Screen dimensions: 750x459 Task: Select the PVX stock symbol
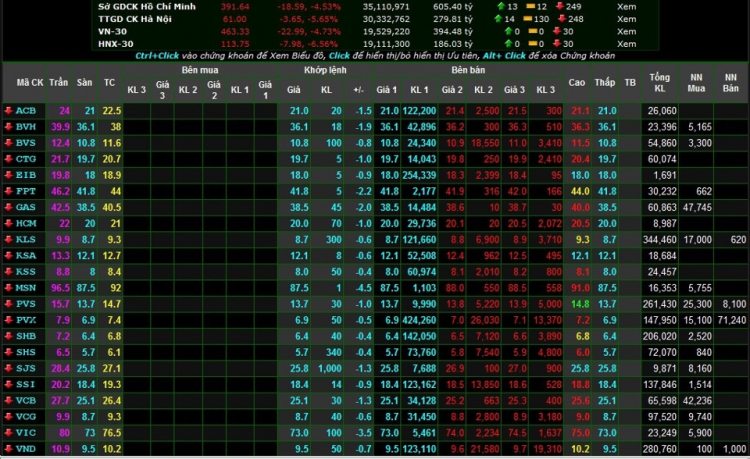pos(26,320)
